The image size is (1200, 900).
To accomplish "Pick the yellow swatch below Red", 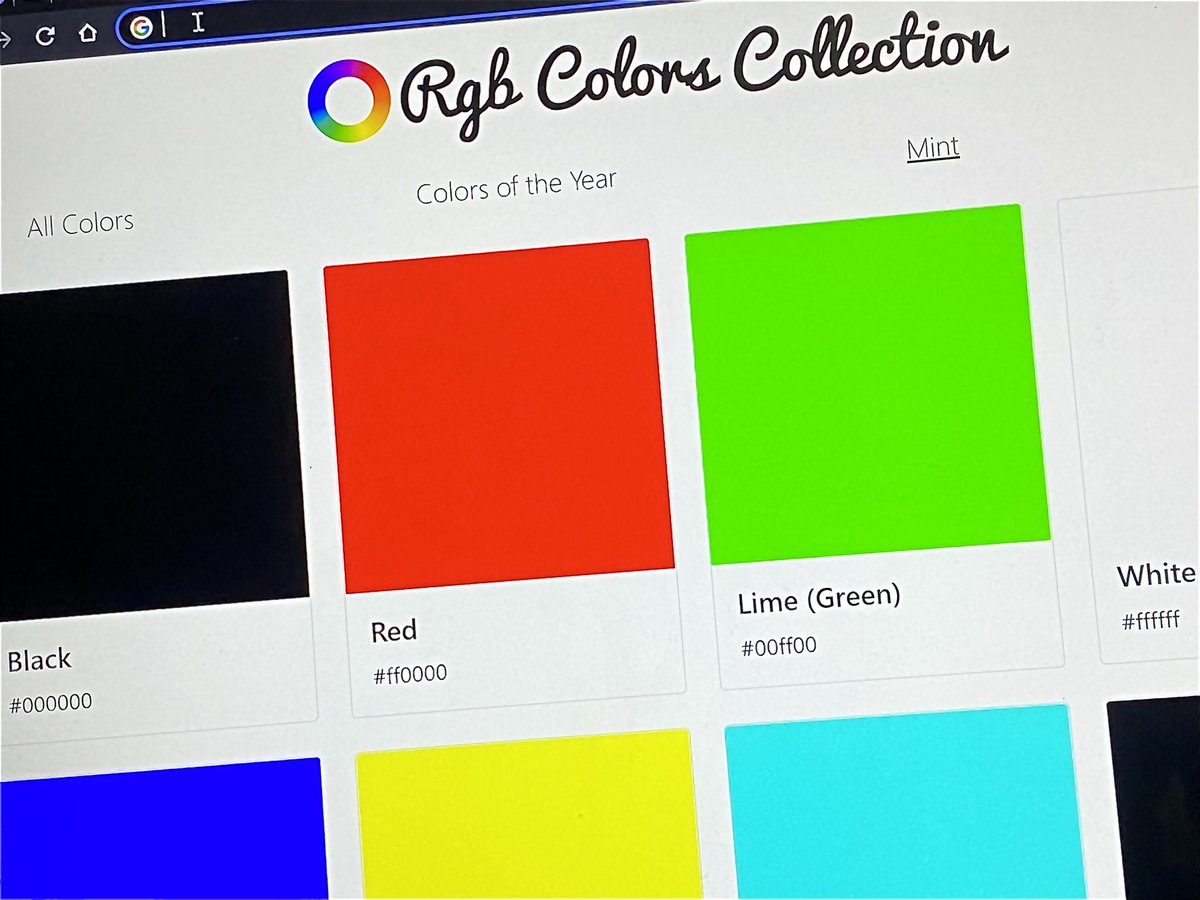I will [528, 815].
